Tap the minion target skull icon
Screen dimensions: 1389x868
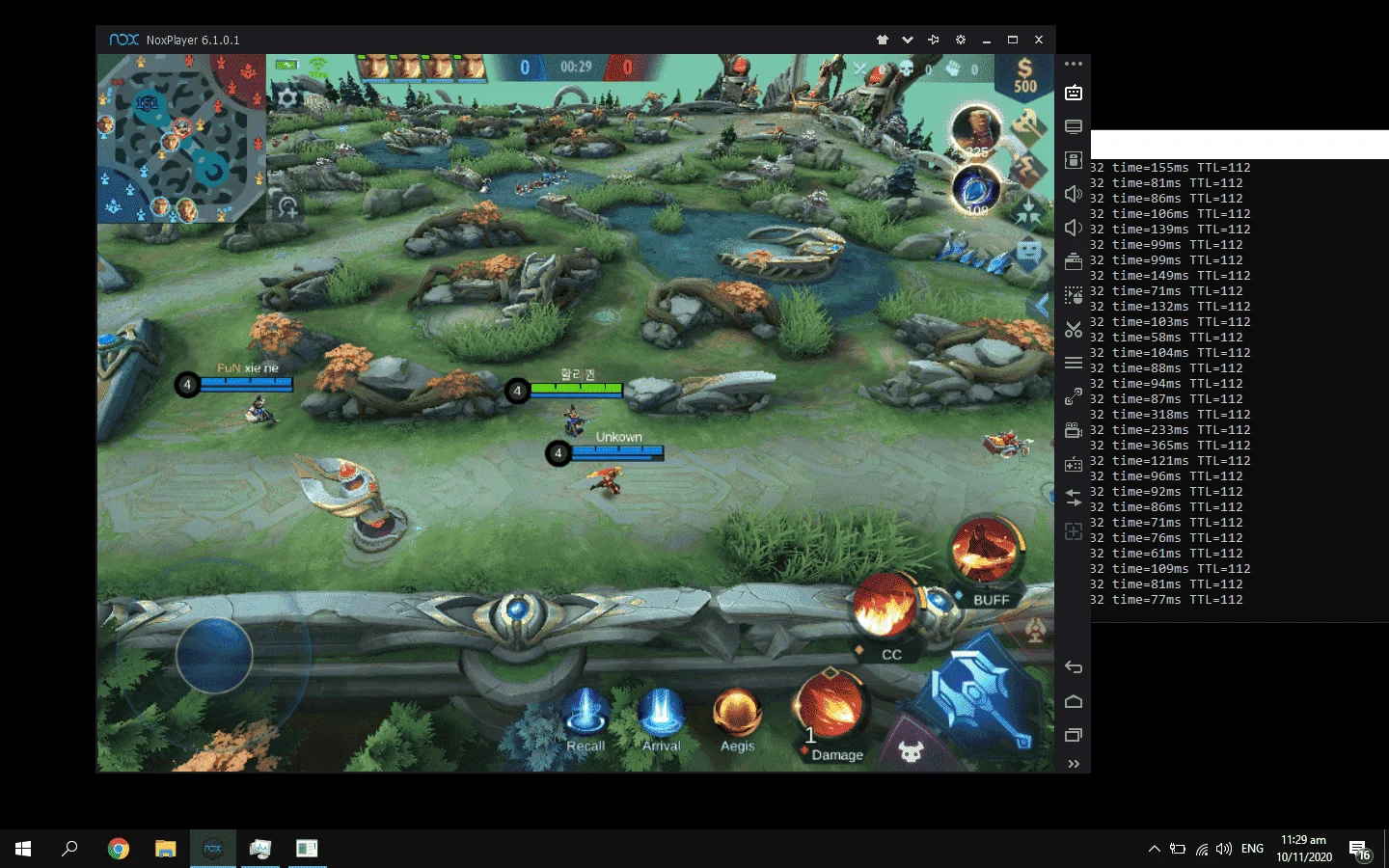(x=911, y=751)
